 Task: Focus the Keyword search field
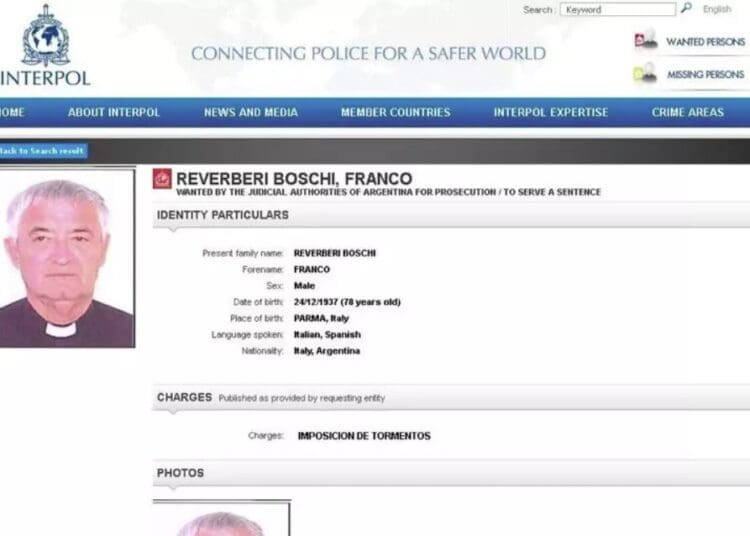618,10
